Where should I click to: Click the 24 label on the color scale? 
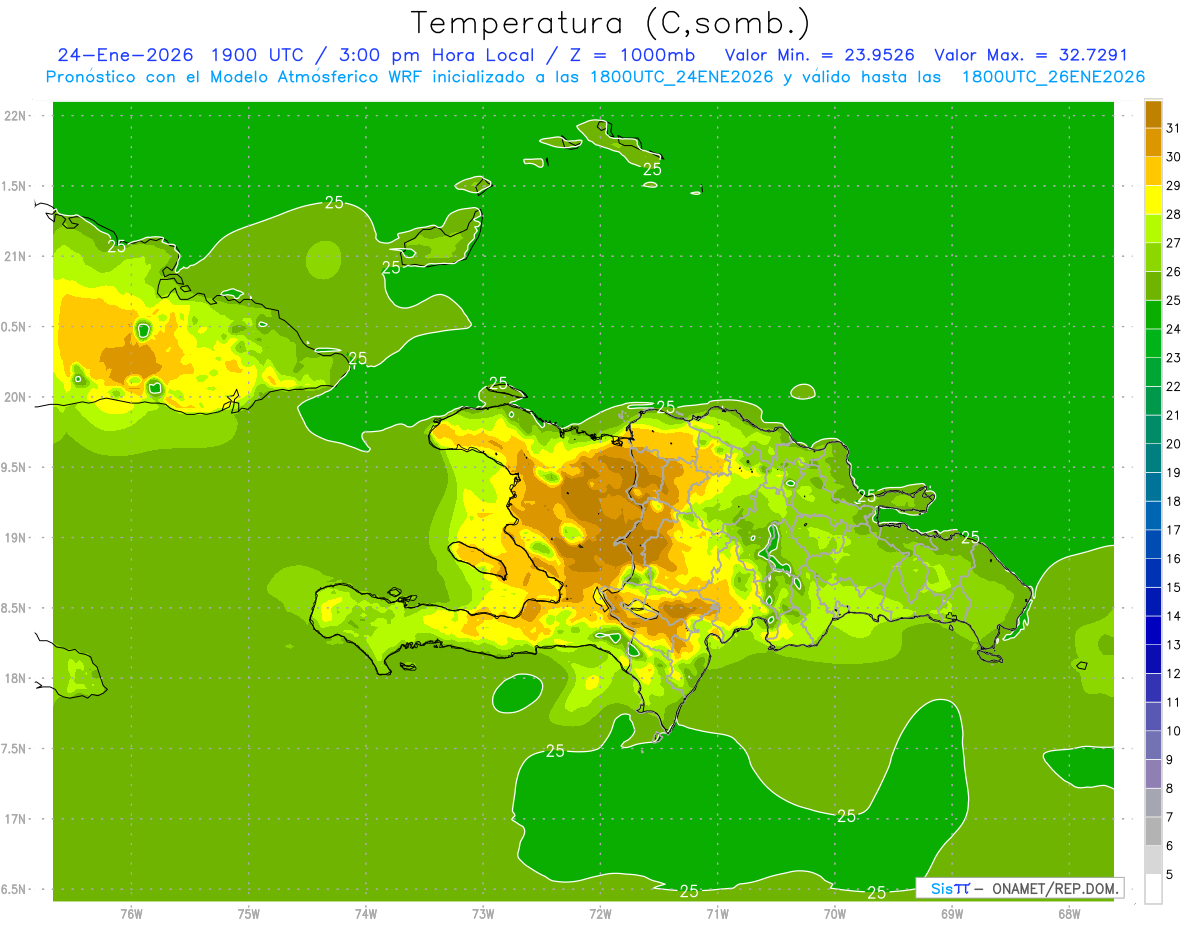pyautogui.click(x=1173, y=329)
